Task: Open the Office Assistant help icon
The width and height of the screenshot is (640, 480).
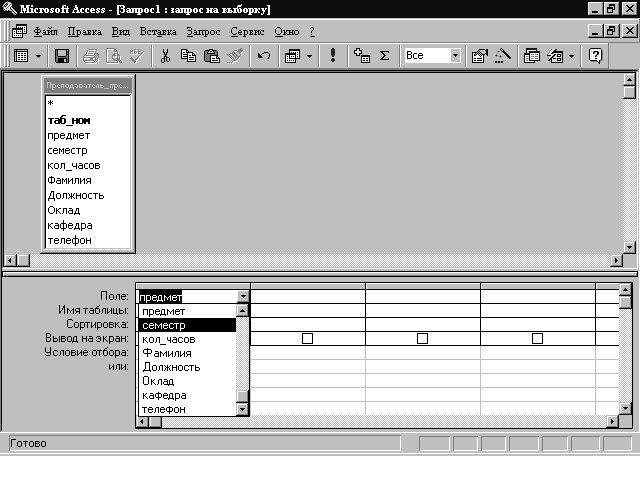Action: click(596, 56)
